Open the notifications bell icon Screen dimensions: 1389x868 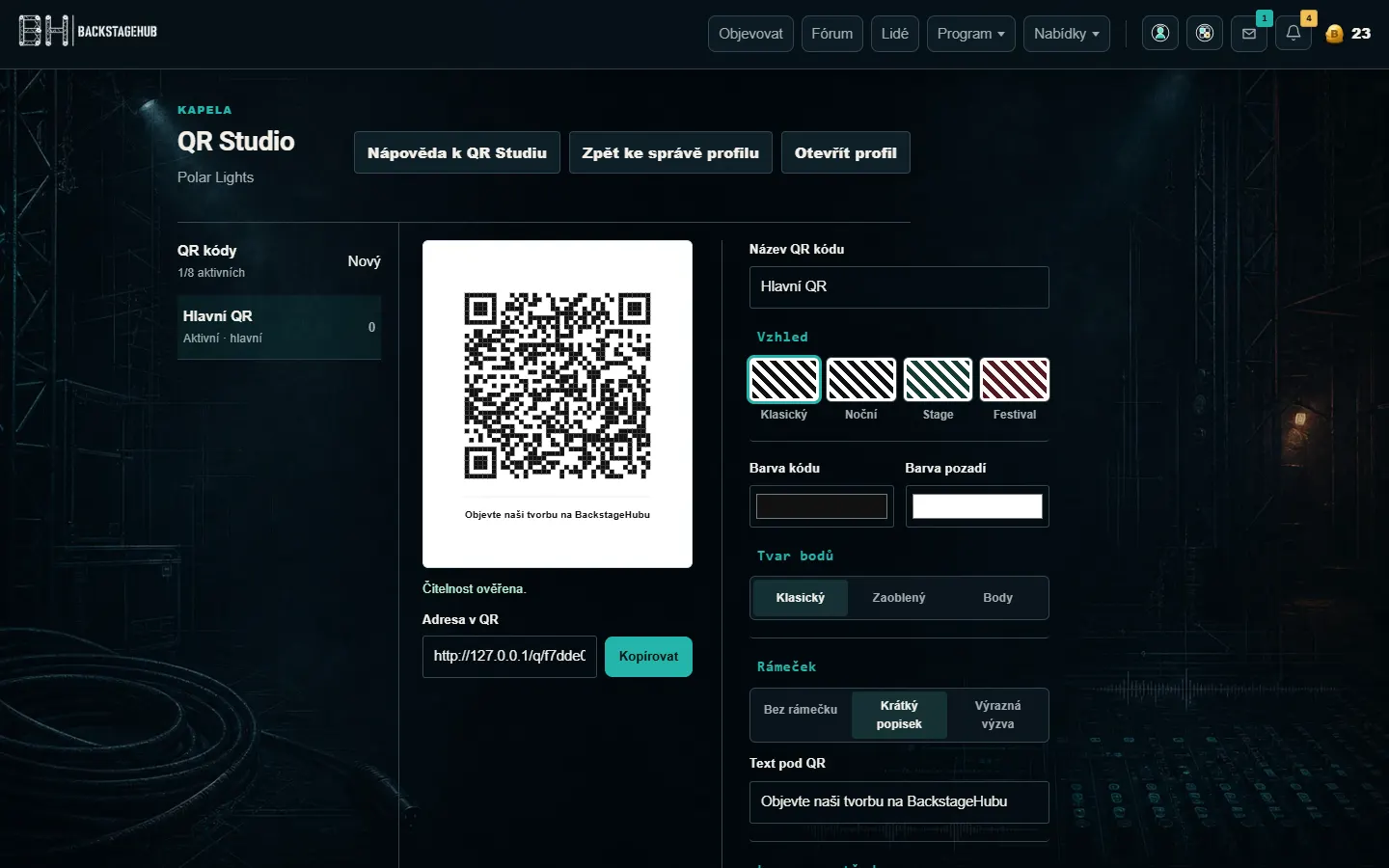pos(1294,33)
